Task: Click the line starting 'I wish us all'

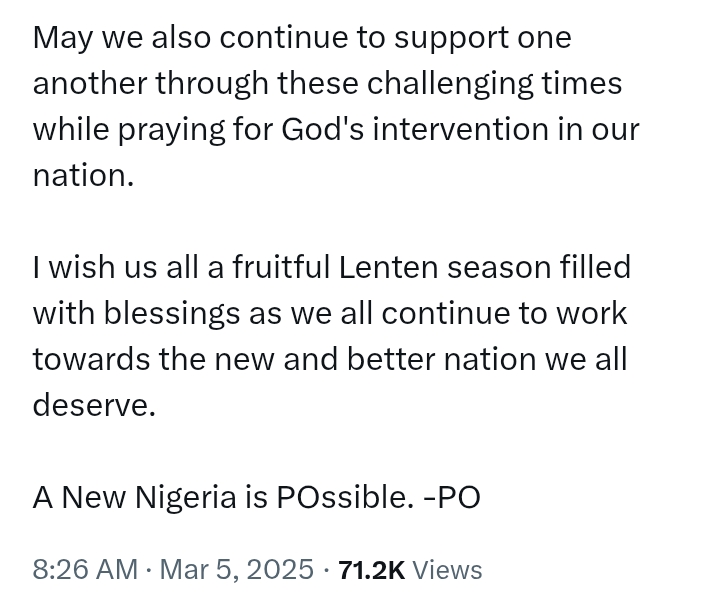Action: [x=332, y=267]
